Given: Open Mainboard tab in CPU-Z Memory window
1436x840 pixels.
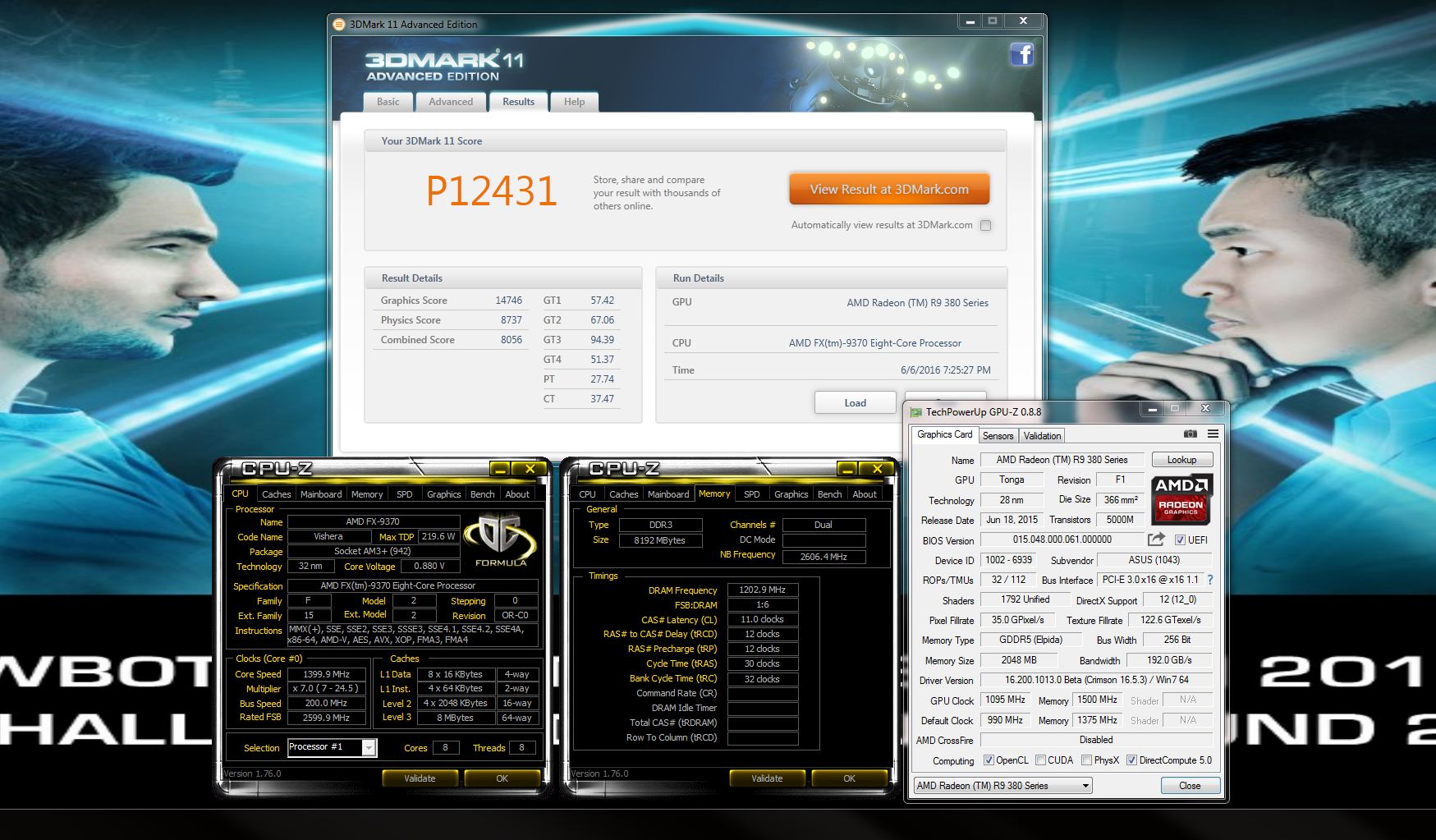Looking at the screenshot, I should (x=668, y=494).
